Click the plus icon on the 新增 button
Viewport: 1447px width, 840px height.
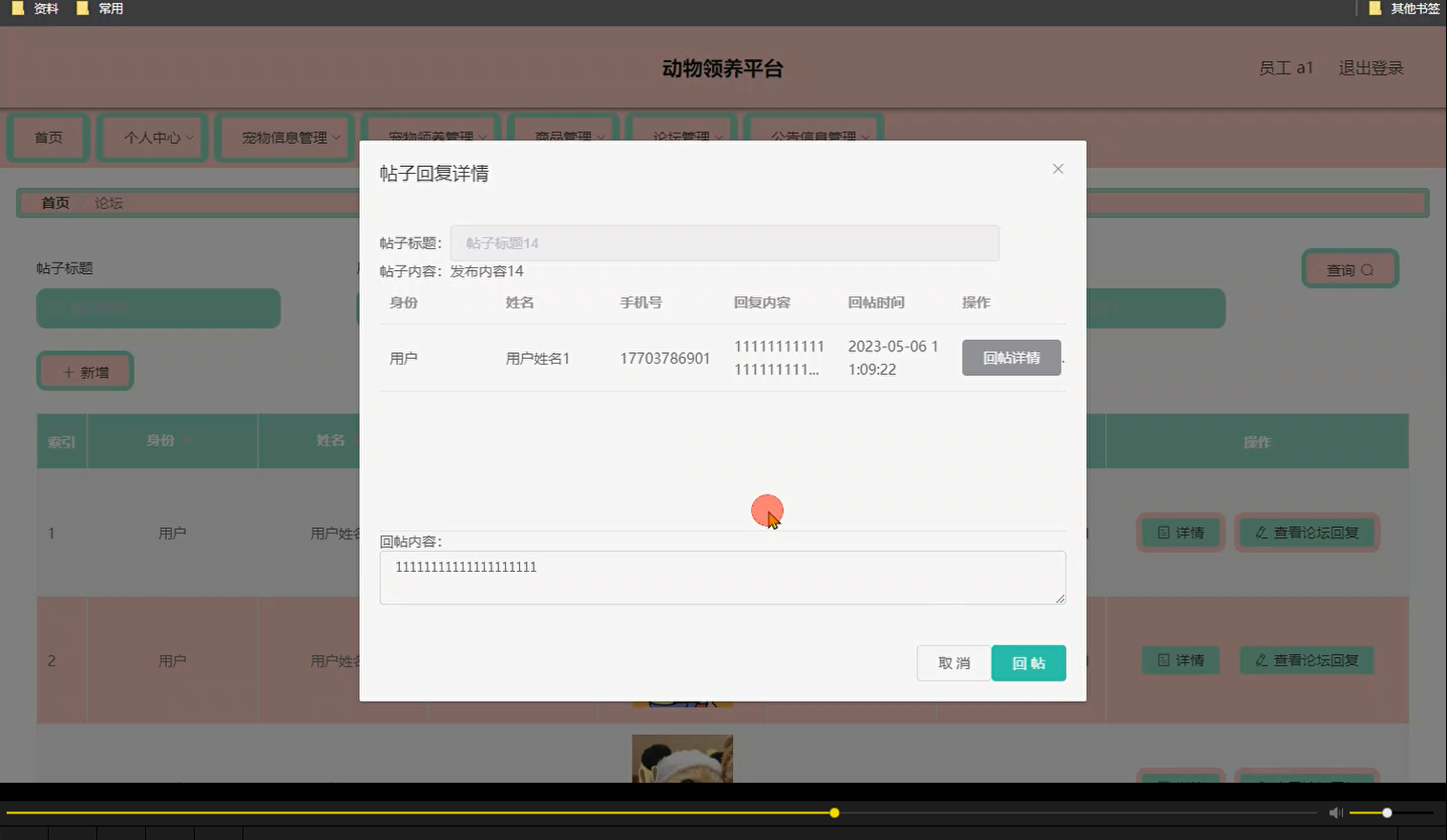pyautogui.click(x=68, y=370)
